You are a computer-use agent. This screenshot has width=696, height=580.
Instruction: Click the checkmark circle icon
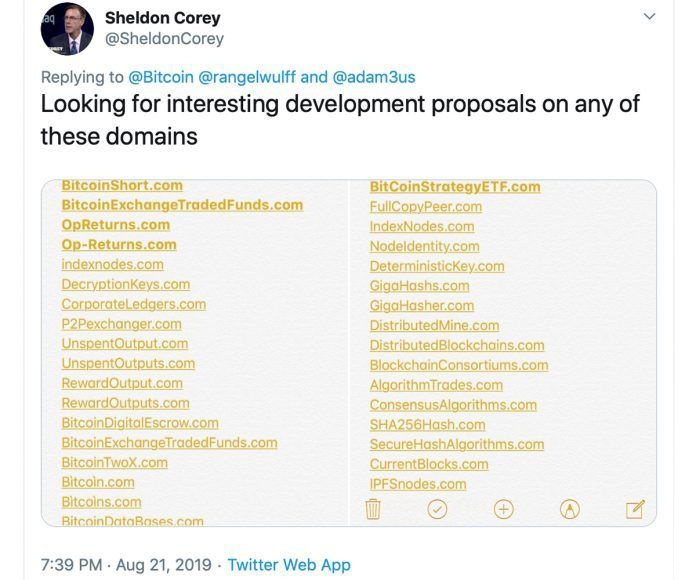tap(437, 510)
